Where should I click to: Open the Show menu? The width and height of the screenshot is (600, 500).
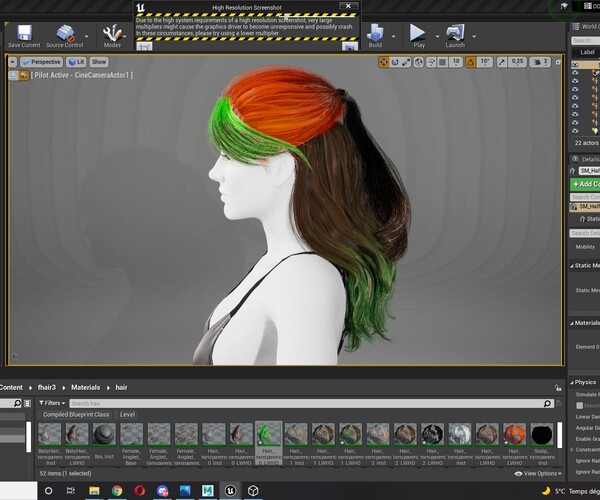point(99,62)
